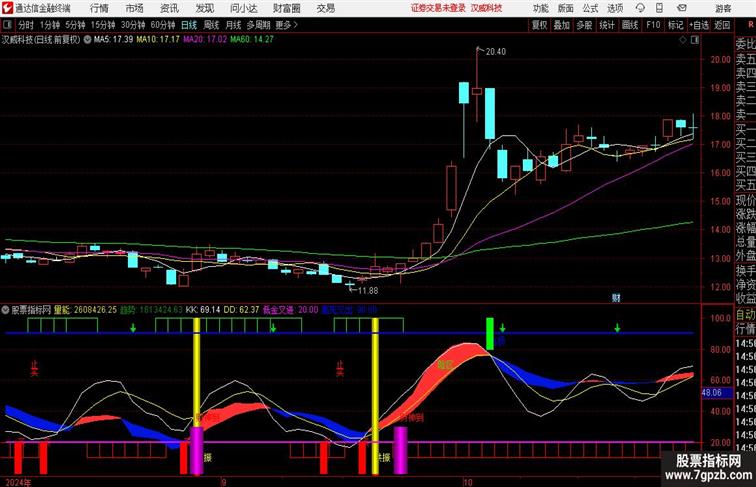Click the 20.40 high price label
Viewport: 756px width, 487px height.
click(496, 52)
